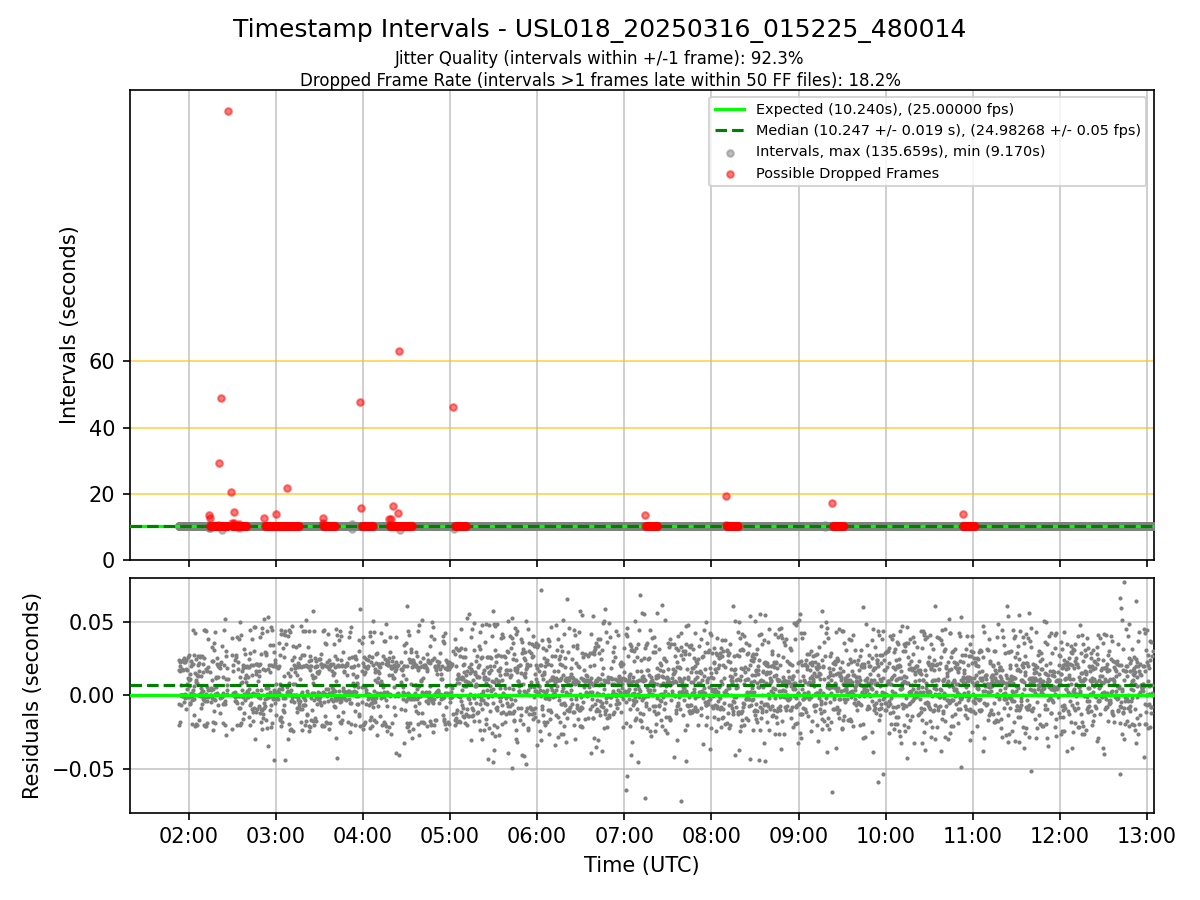1200x900 pixels.
Task: Click the '05:00' x-axis tick label
Action: tap(449, 834)
